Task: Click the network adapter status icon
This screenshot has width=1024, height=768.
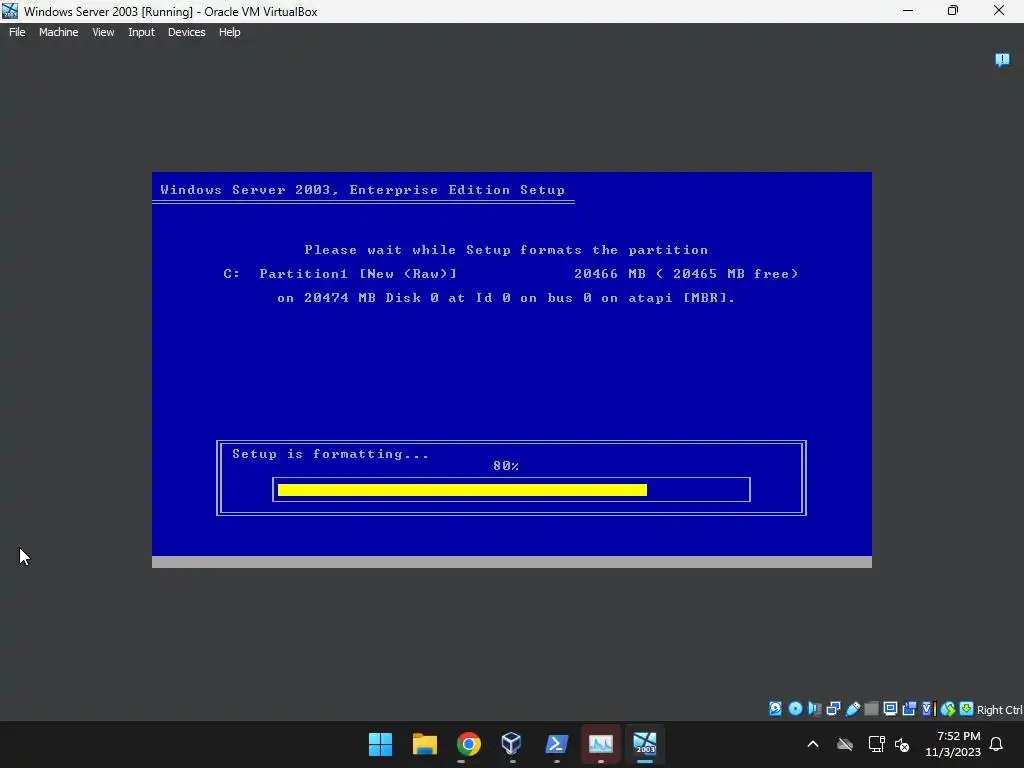Action: click(x=833, y=709)
